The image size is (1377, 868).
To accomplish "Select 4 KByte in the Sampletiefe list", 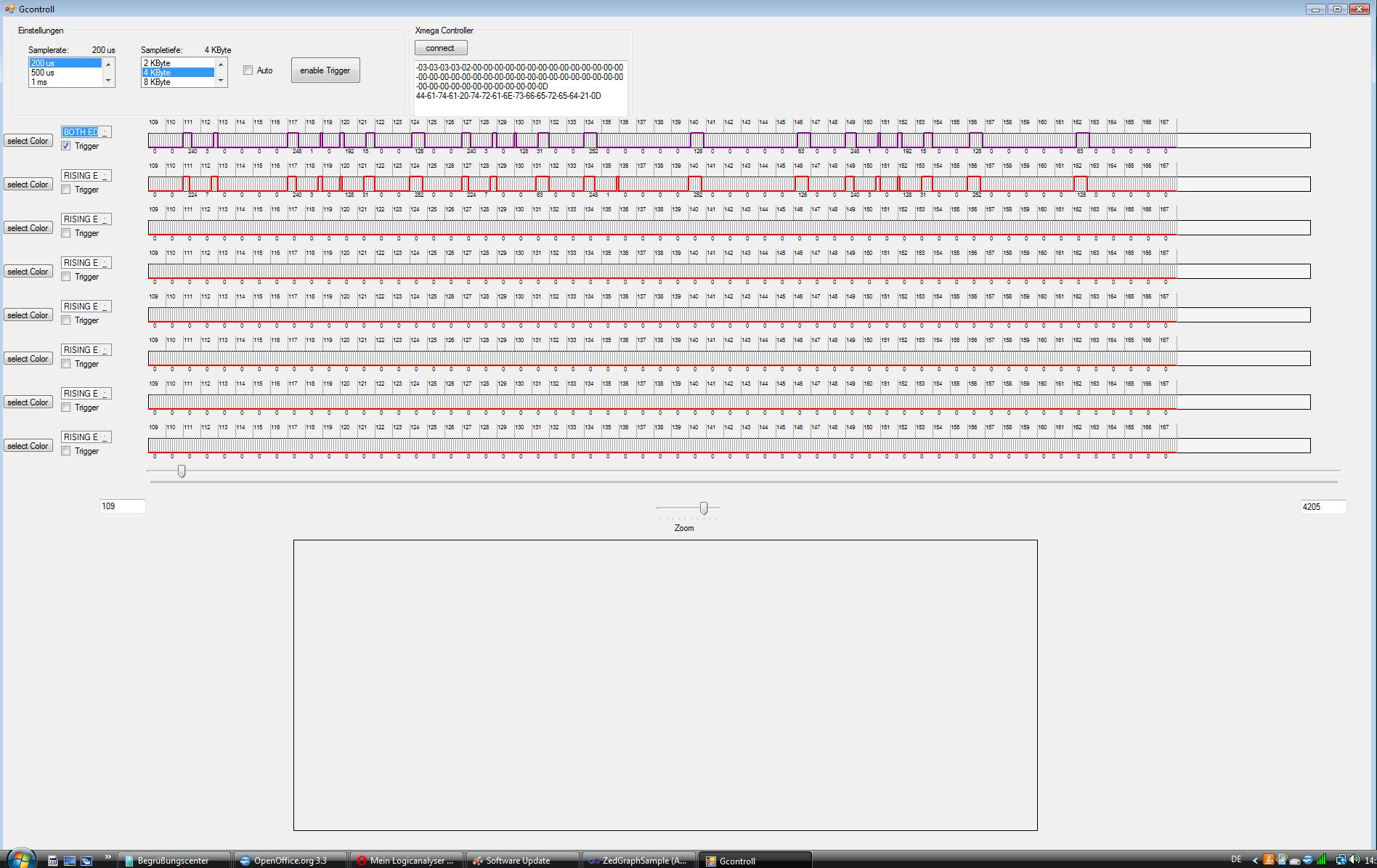I will coord(178,73).
